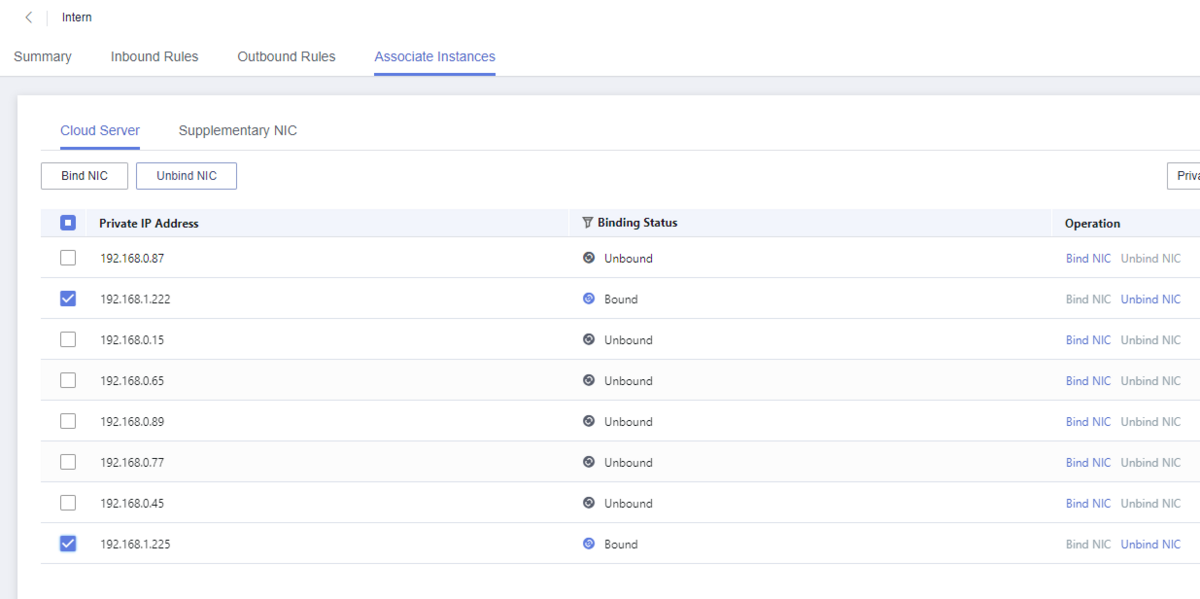1200x599 pixels.
Task: Check the box for 192.168.0.87
Action: tap(68, 258)
